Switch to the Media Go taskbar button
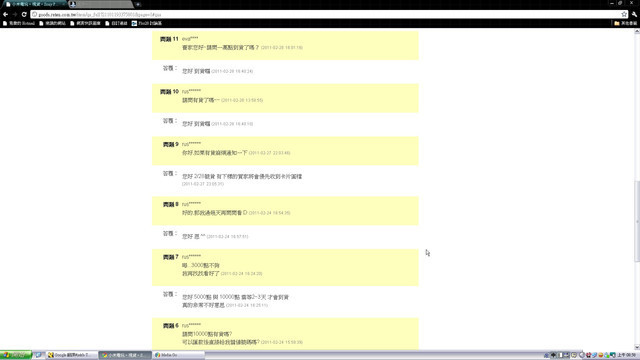Viewport: 640px width, 360px height. click(x=178, y=355)
